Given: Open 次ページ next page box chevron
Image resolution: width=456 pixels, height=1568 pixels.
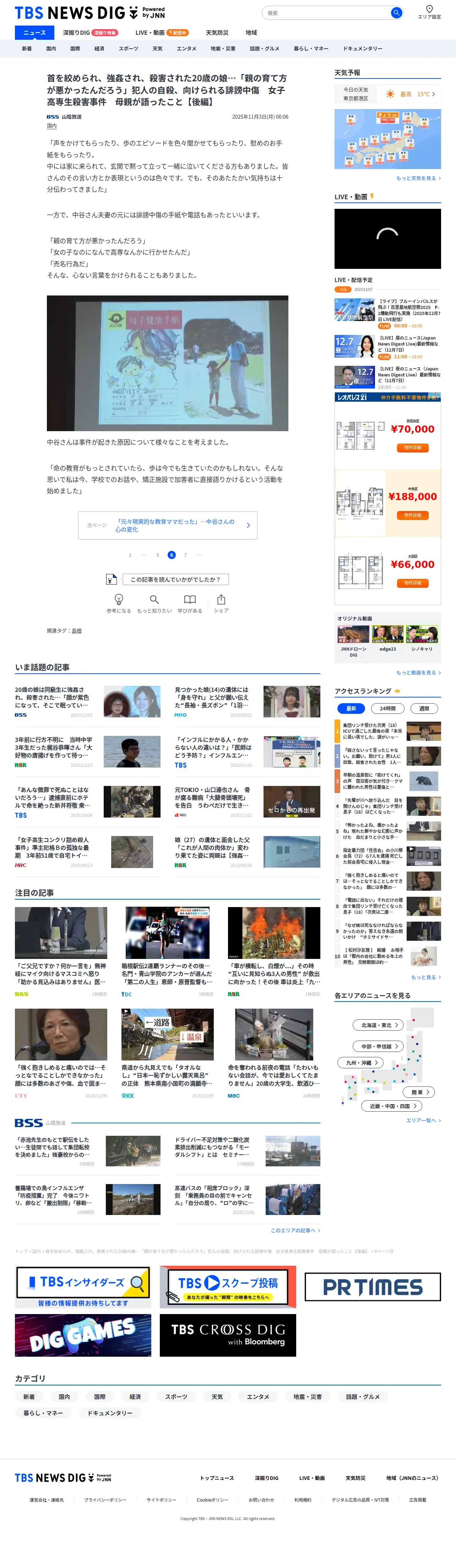Looking at the screenshot, I should [248, 525].
